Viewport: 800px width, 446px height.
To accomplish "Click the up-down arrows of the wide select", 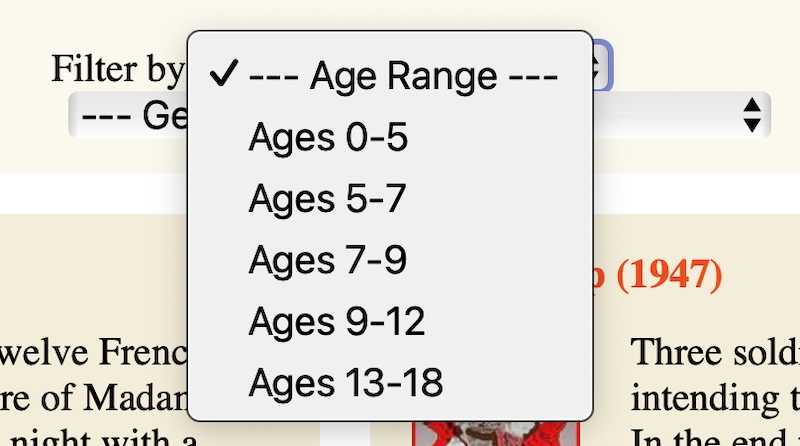I will (x=753, y=115).
